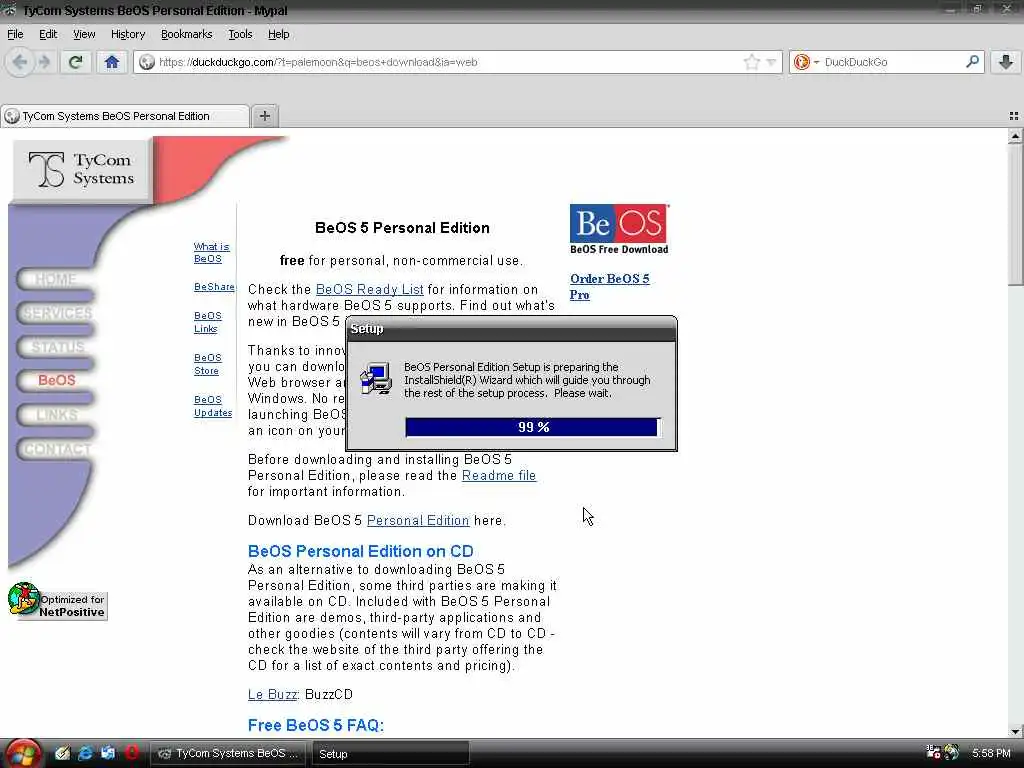Click the scrollbar up arrow
The image size is (1024, 768).
[x=1015, y=136]
